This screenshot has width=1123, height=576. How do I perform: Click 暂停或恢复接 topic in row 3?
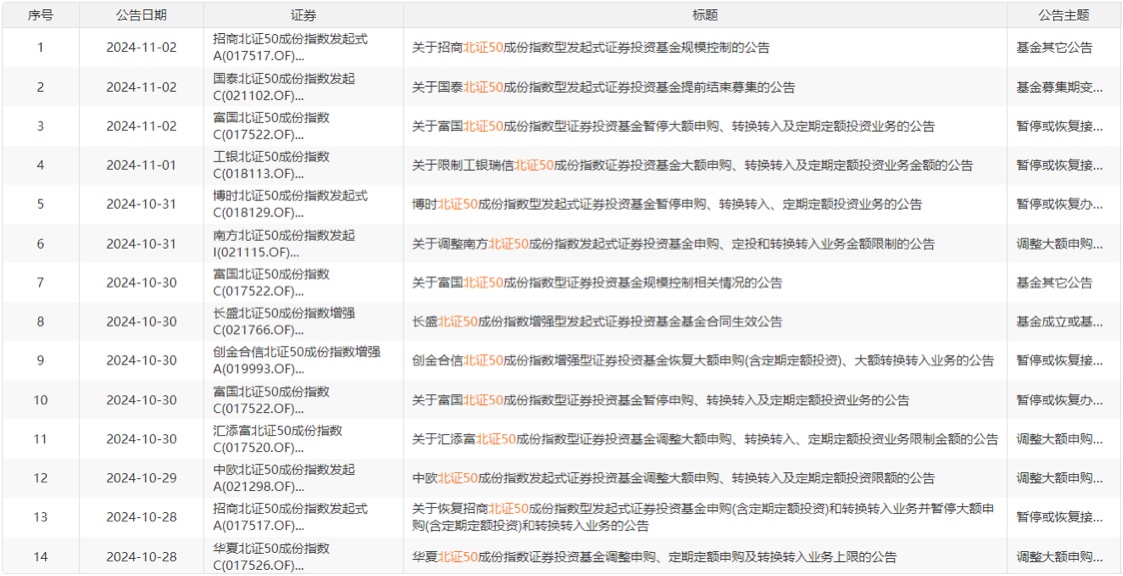(1059, 127)
